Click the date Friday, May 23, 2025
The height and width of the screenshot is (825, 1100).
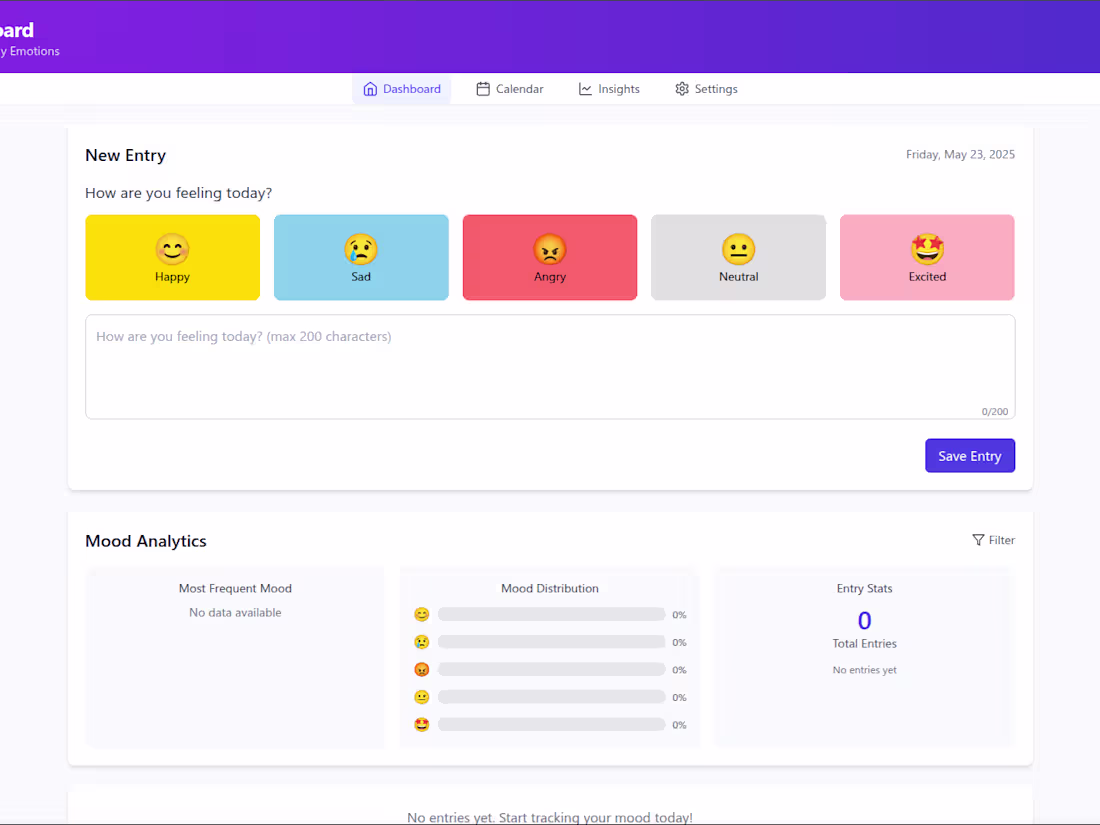coord(960,154)
